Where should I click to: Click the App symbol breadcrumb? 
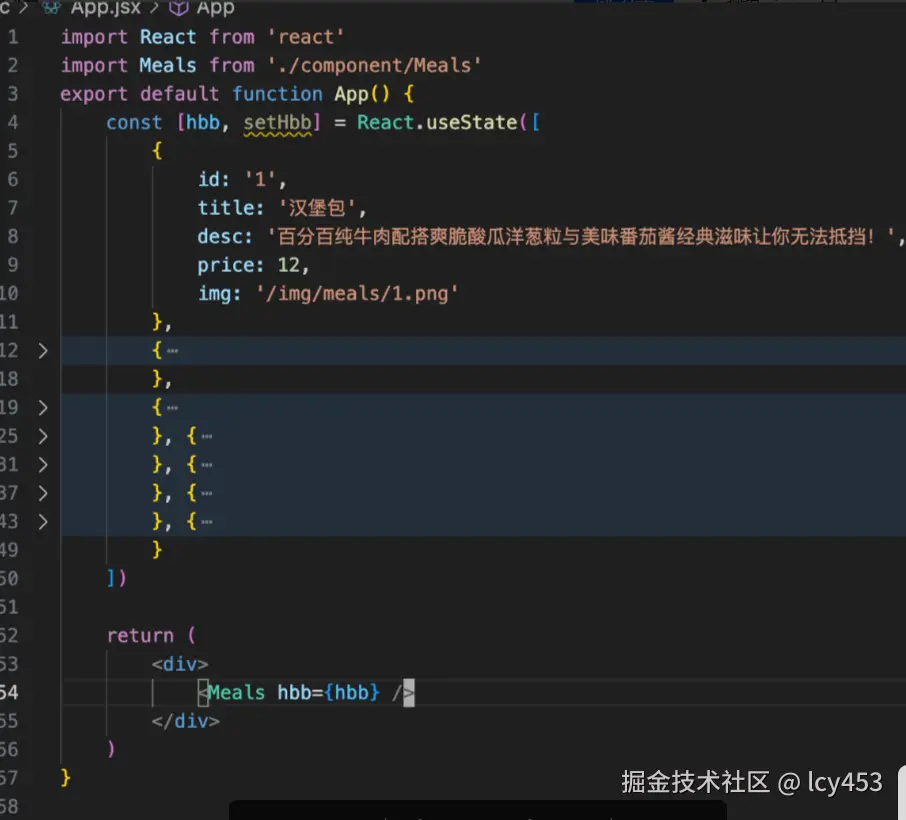(215, 8)
